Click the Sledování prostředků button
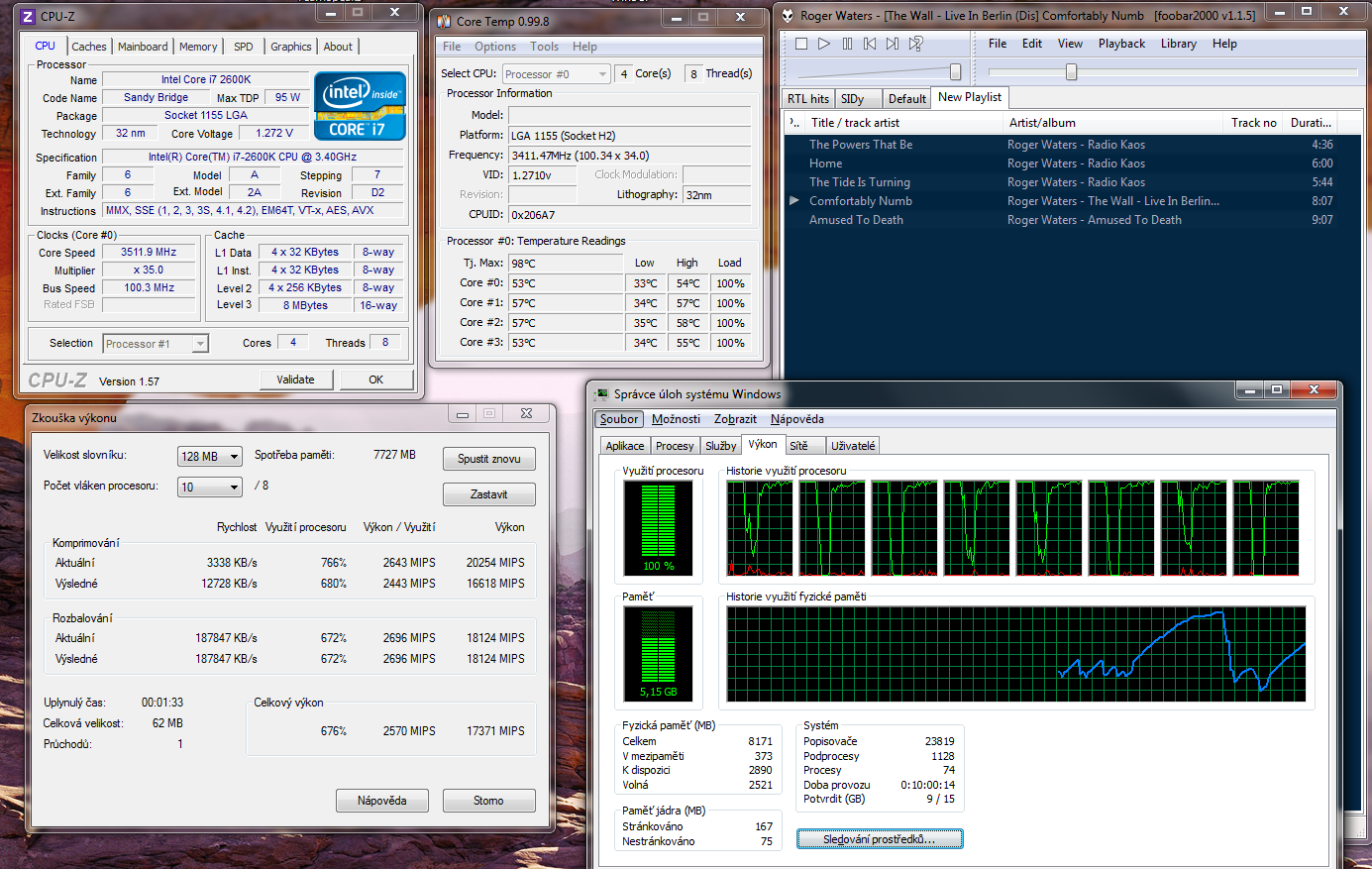Image resolution: width=1372 pixels, height=869 pixels. pyautogui.click(x=879, y=839)
